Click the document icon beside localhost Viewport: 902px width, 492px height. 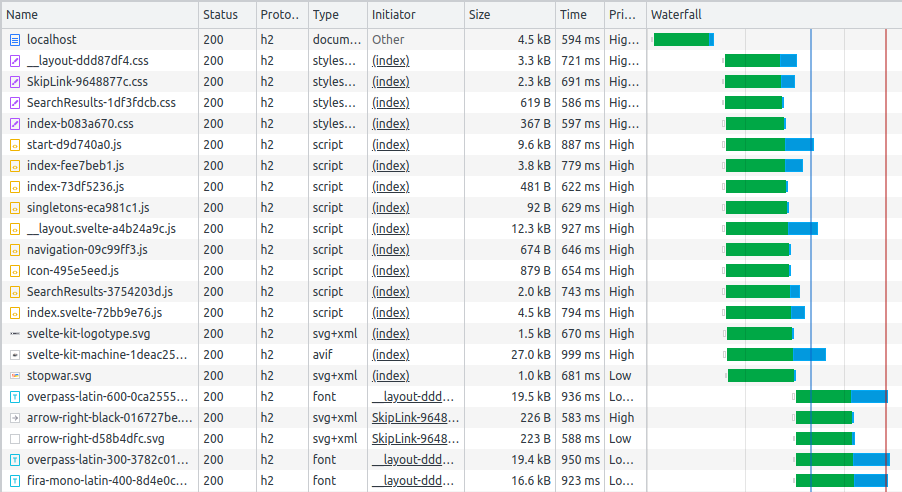tap(15, 40)
